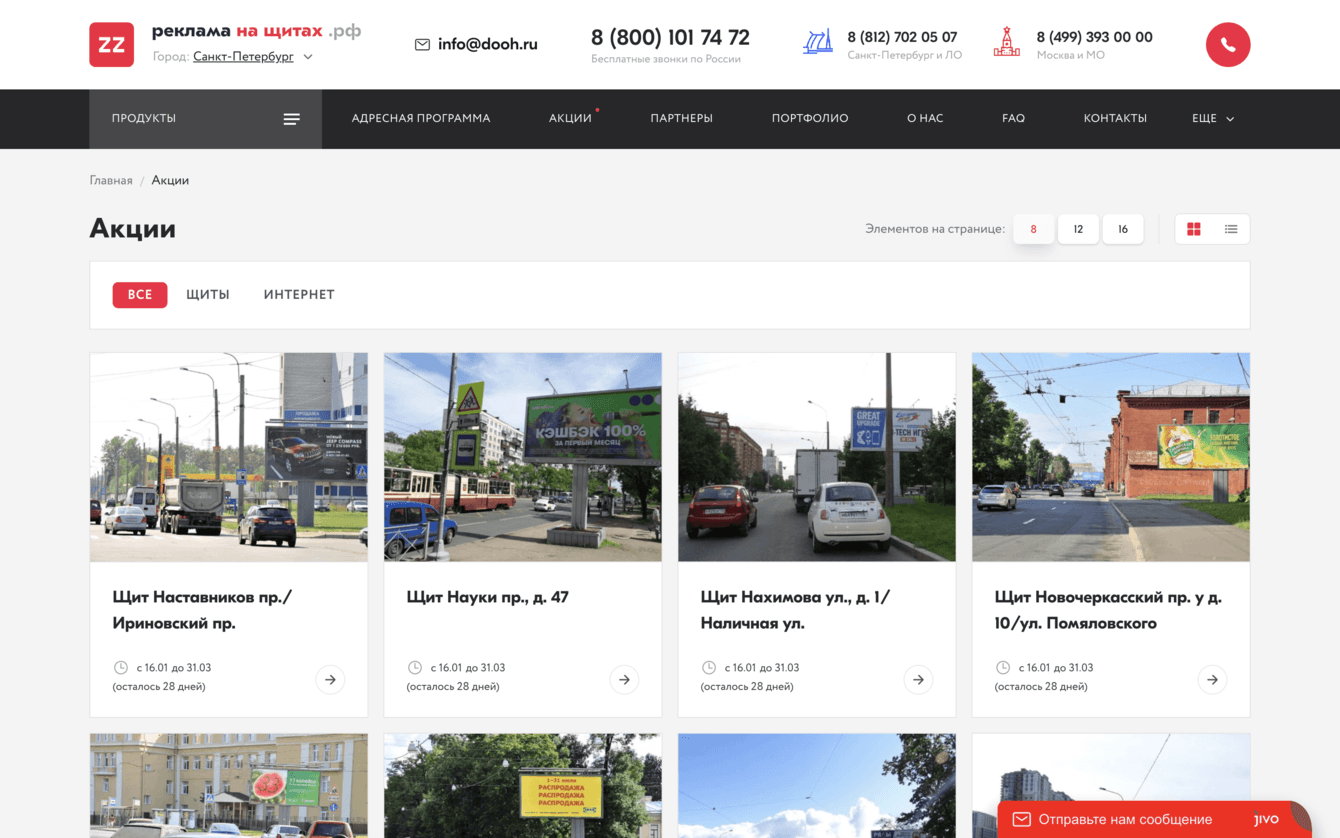Show 8 elements per page

coord(1033,229)
